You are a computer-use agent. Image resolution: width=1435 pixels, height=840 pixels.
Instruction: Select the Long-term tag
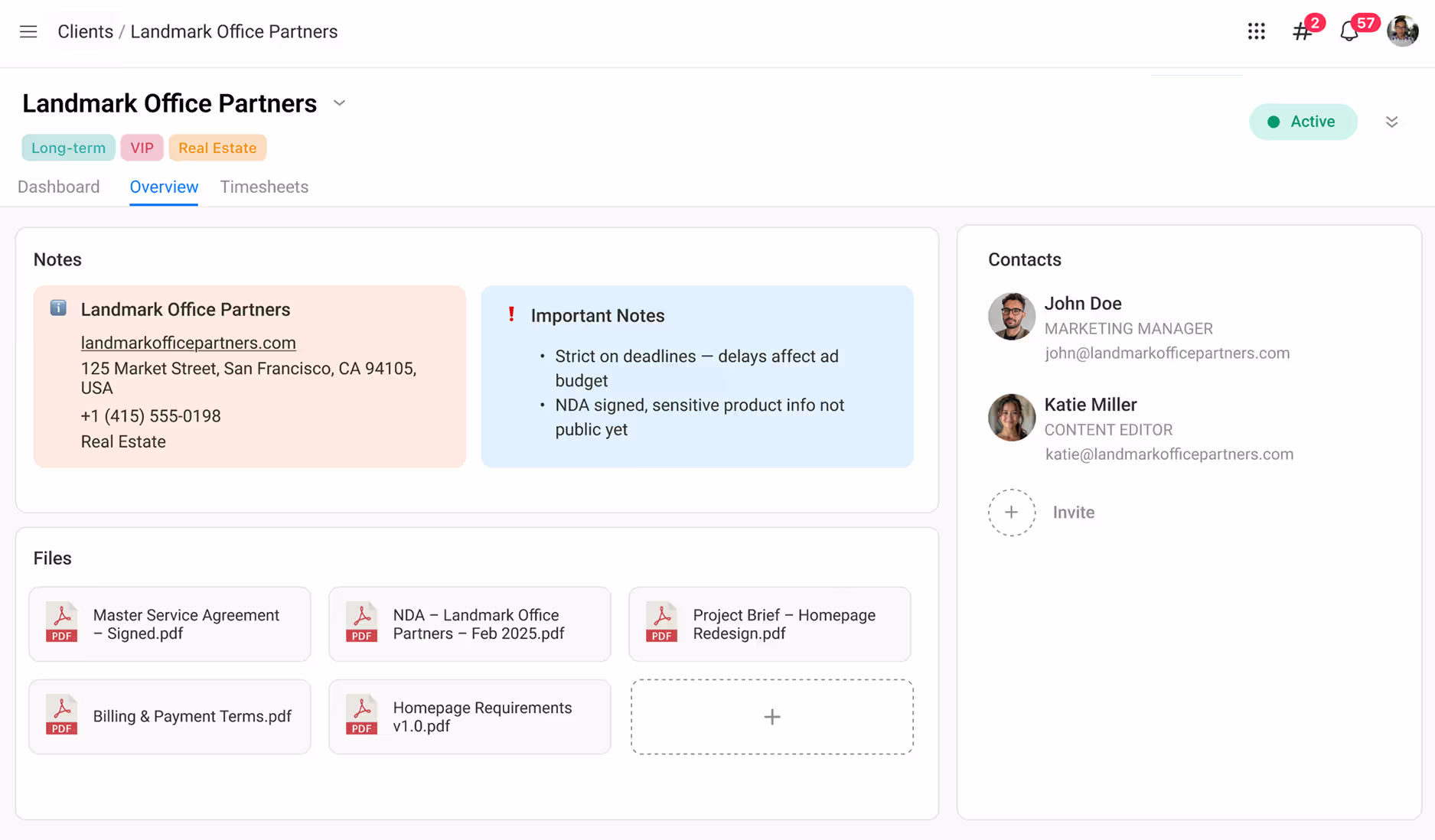(68, 148)
